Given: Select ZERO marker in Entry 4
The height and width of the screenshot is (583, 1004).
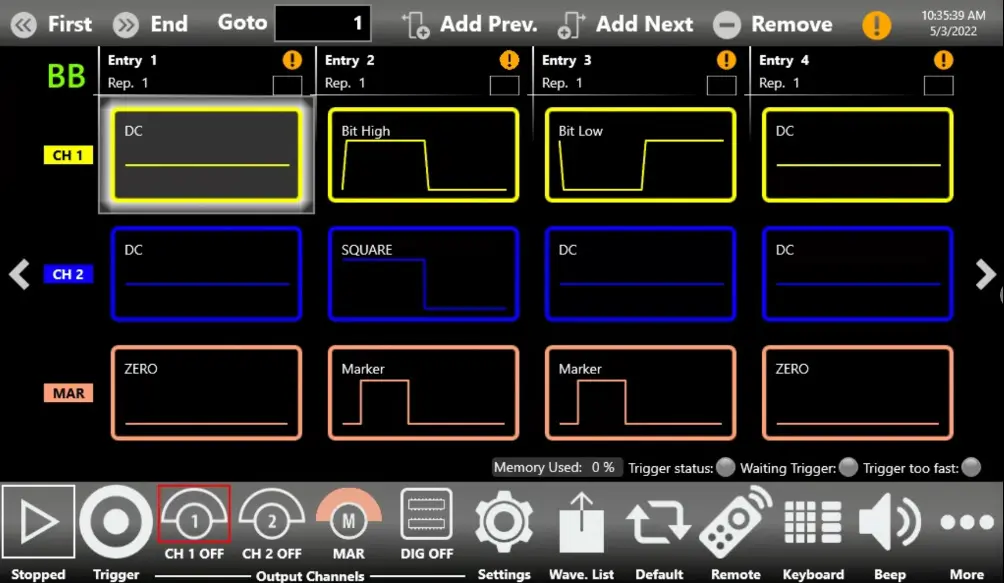Looking at the screenshot, I should (857, 393).
